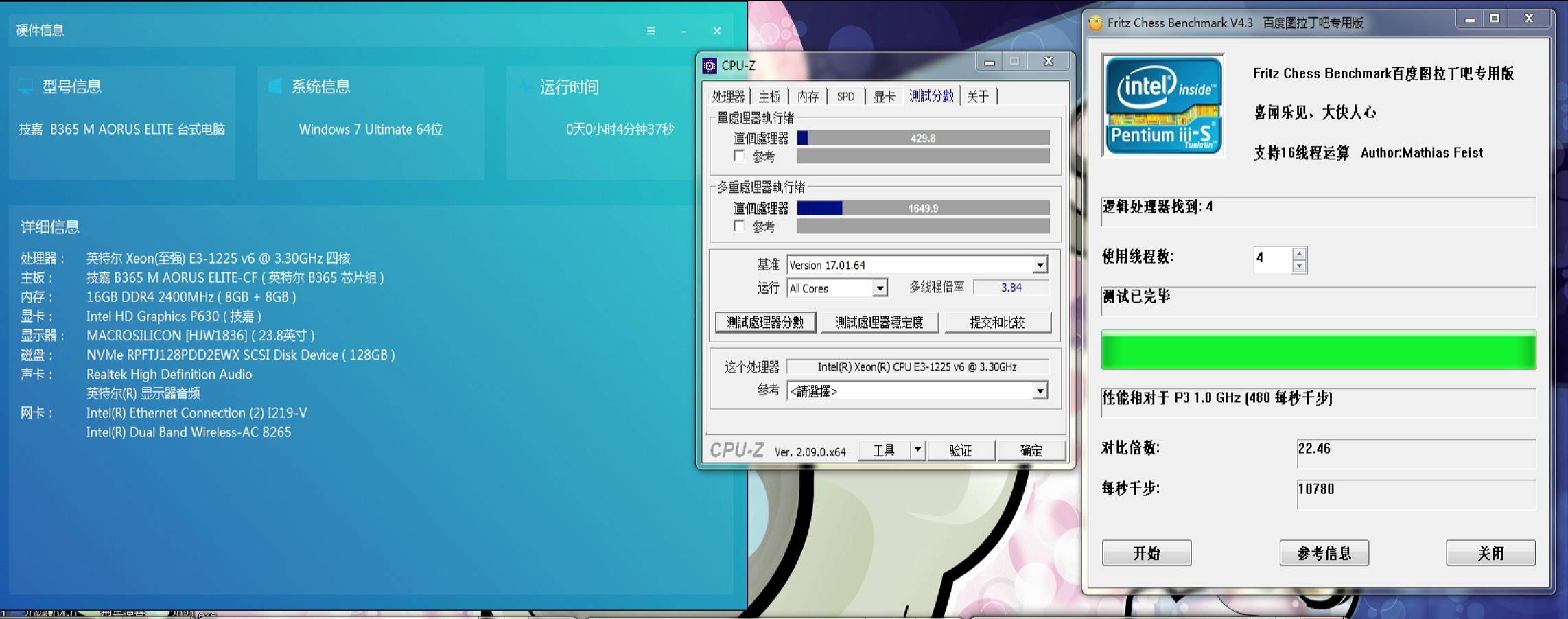Switch to the 主板 tab in CPU-Z
The width and height of the screenshot is (1568, 619).
[x=769, y=96]
